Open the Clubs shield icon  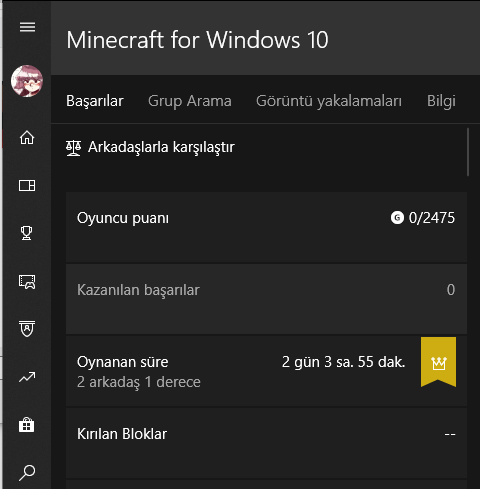tap(27, 329)
